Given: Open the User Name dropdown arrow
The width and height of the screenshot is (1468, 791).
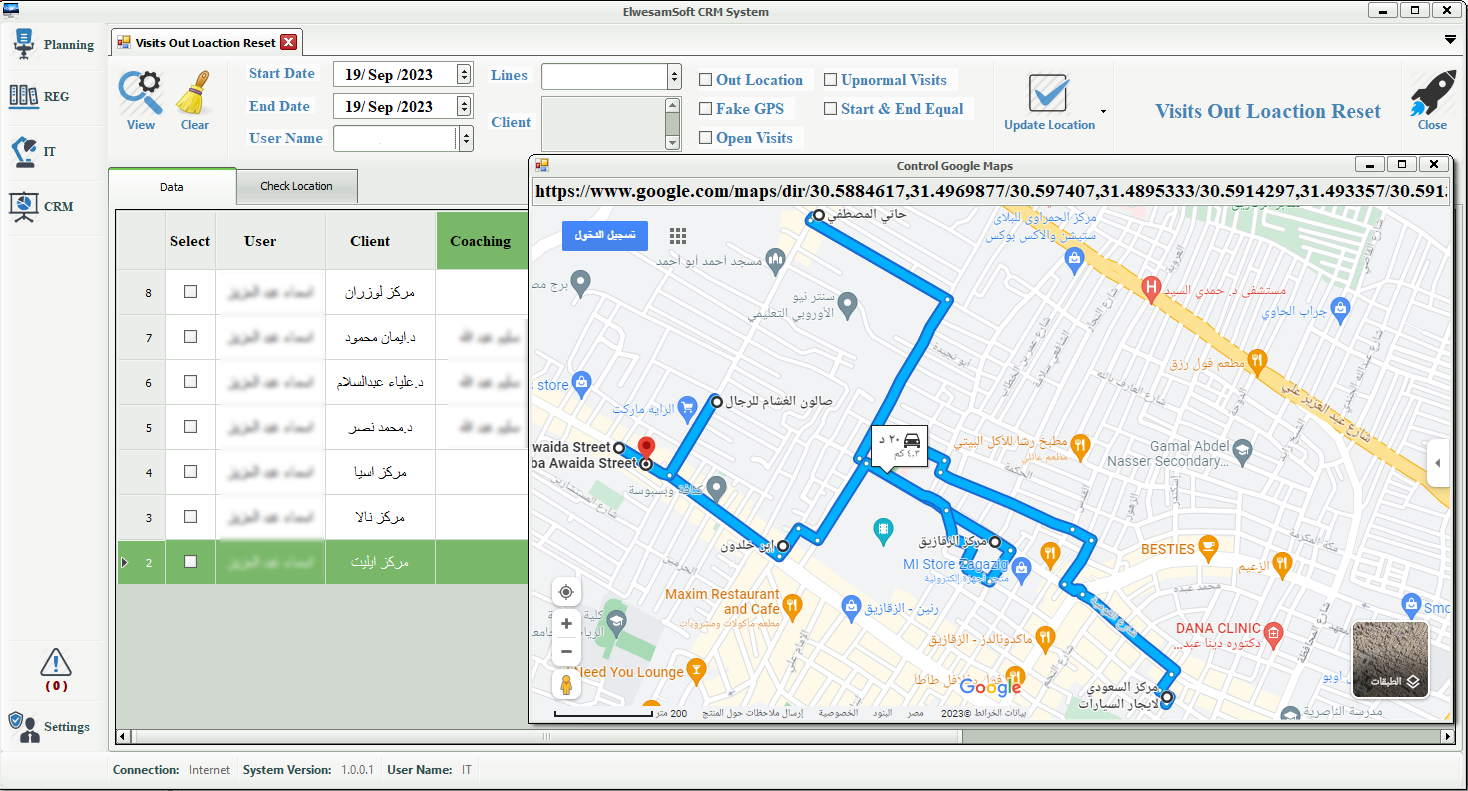Looking at the screenshot, I should (466, 138).
